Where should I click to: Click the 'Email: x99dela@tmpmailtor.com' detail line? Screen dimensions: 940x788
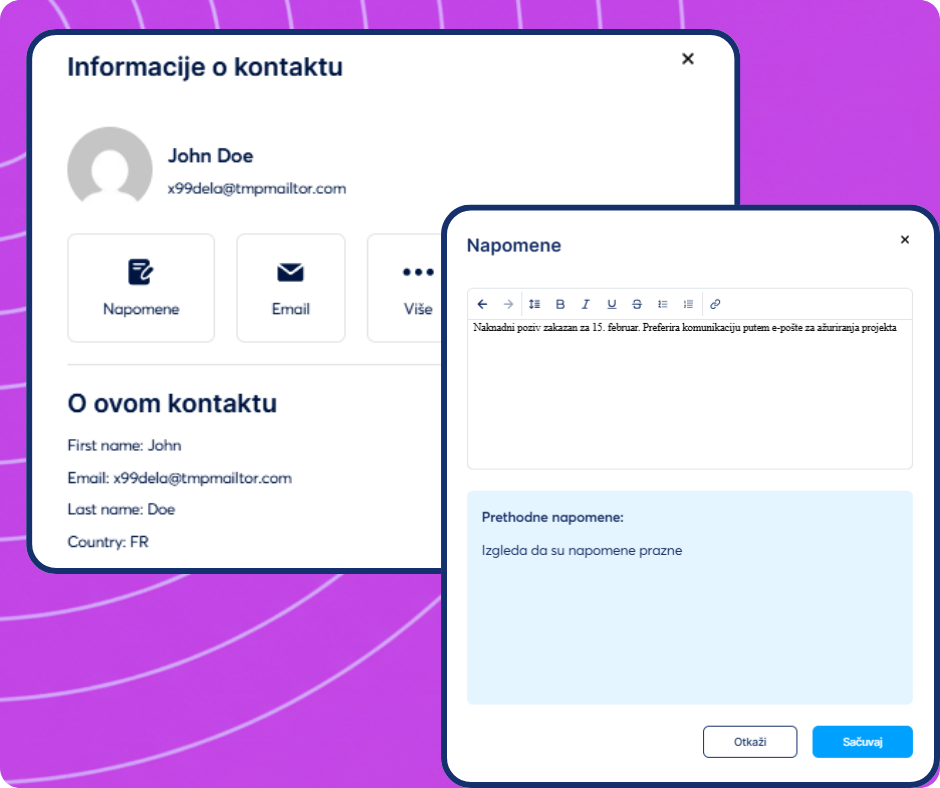(179, 478)
